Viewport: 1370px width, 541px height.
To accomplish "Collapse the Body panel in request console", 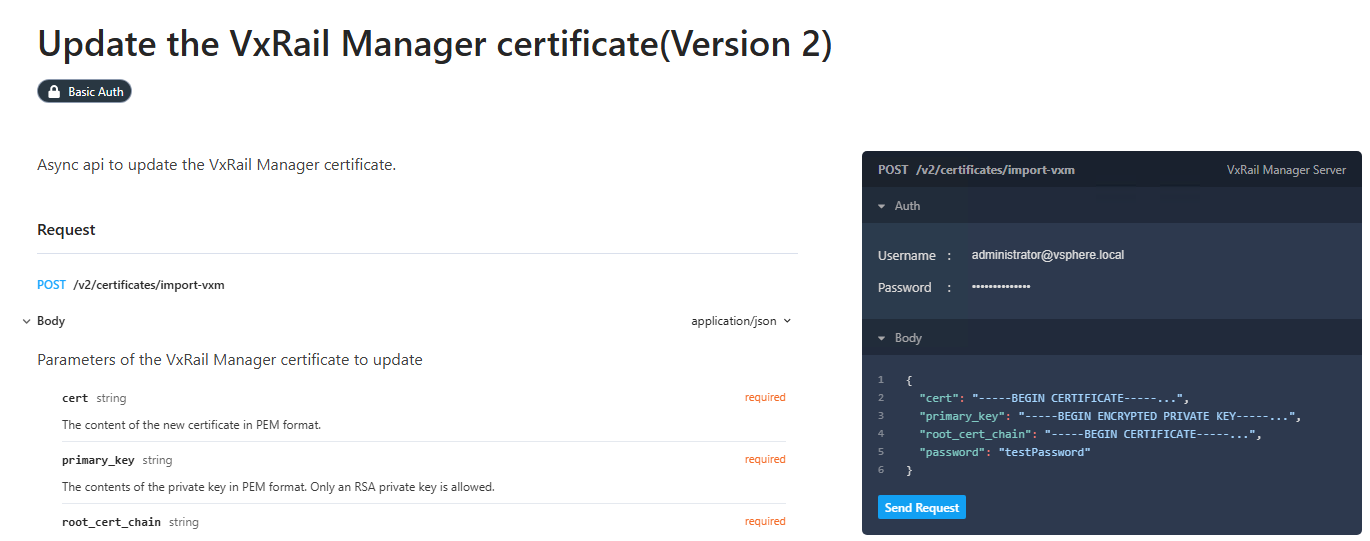I will pyautogui.click(x=881, y=338).
